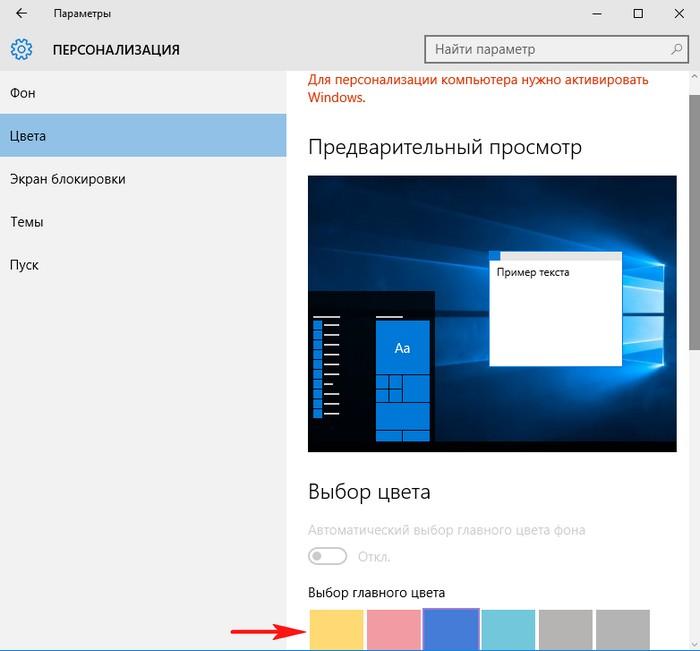
Task: Open the Пуск settings section
Action: pyautogui.click(x=143, y=265)
